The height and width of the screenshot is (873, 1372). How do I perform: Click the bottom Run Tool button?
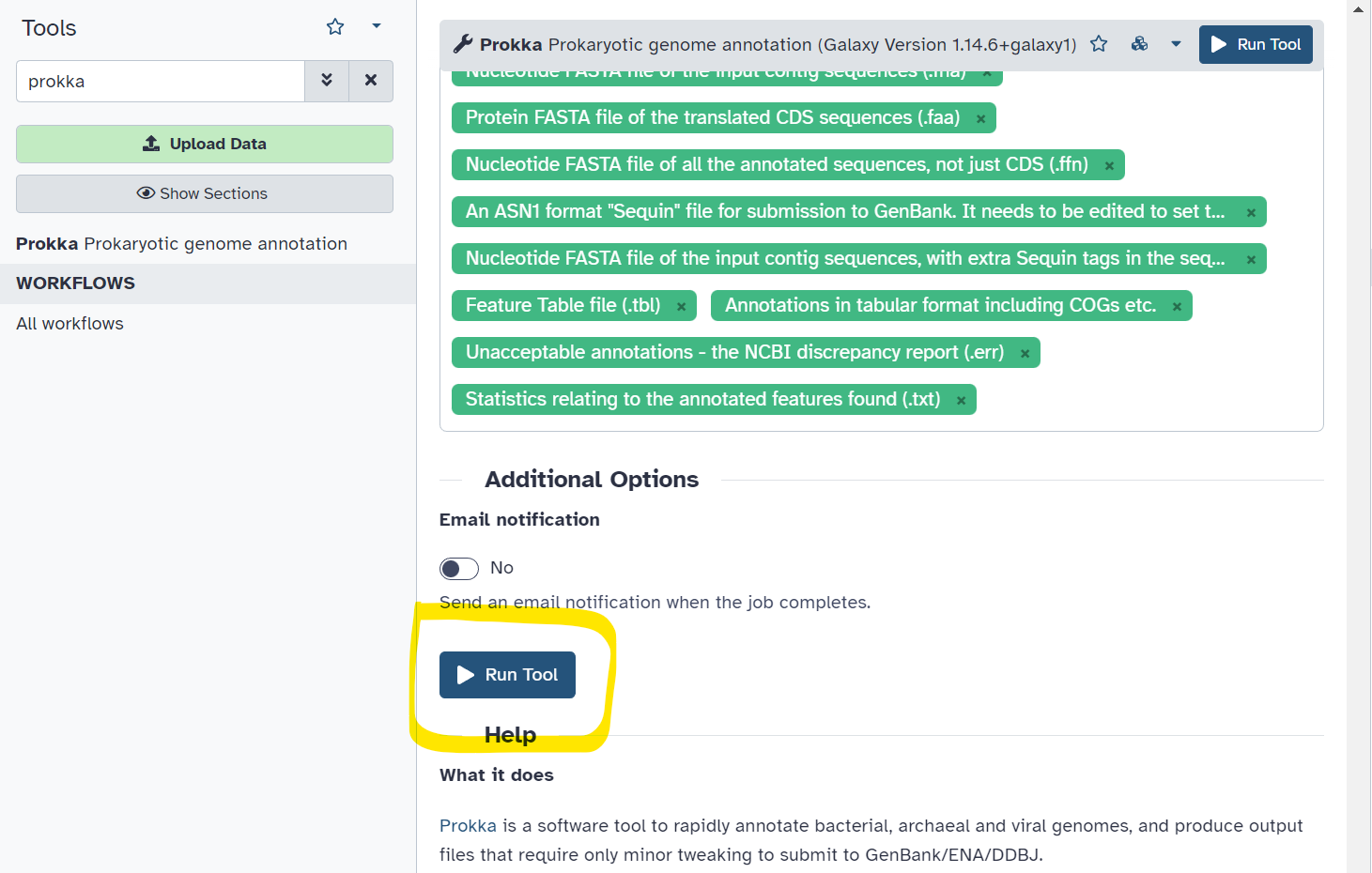(x=507, y=675)
